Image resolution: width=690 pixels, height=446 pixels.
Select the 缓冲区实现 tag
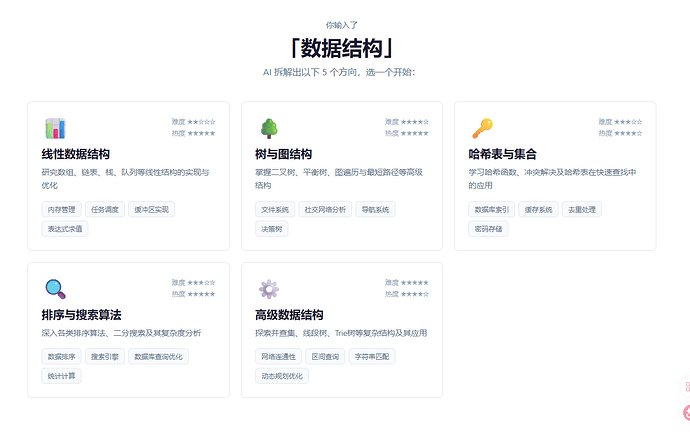[151, 209]
